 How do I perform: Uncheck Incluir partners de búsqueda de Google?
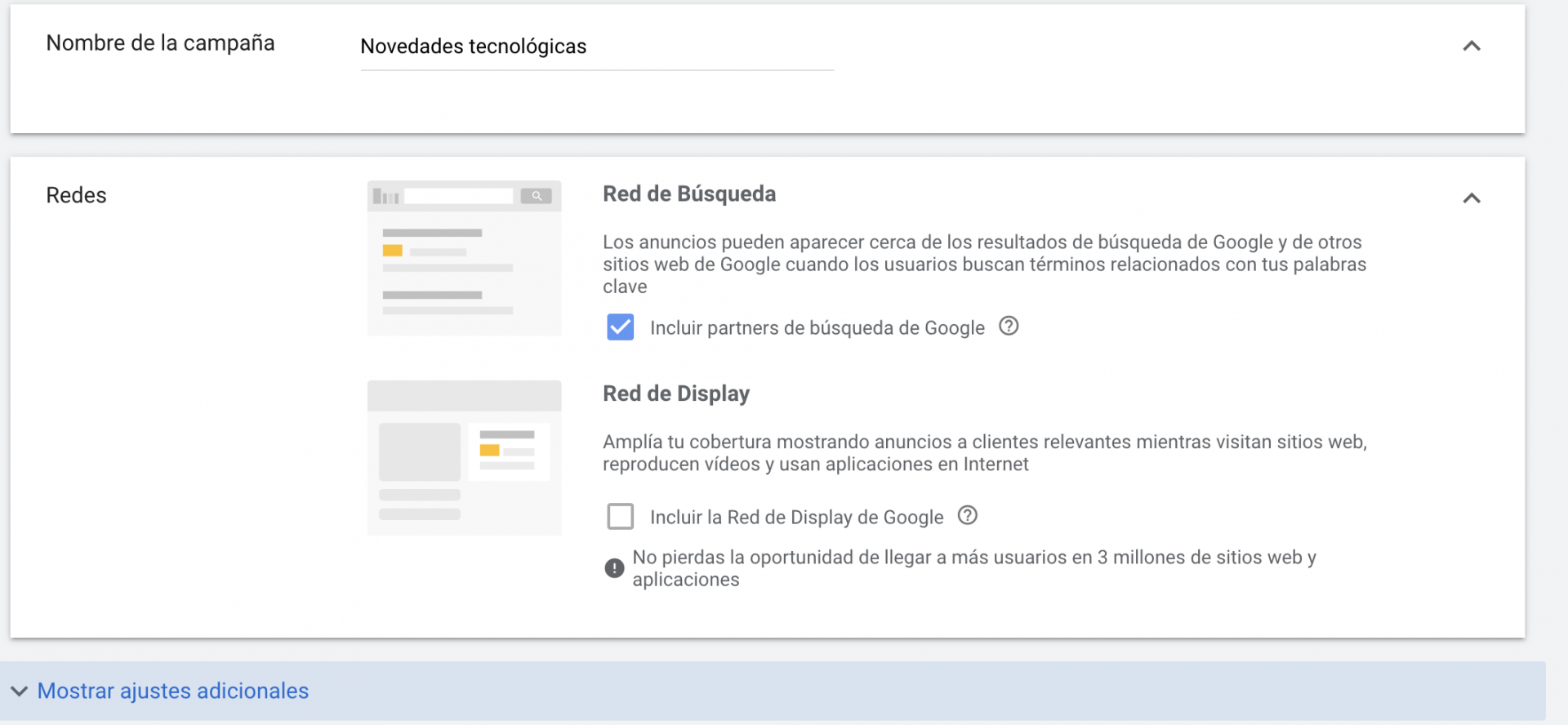coord(621,327)
